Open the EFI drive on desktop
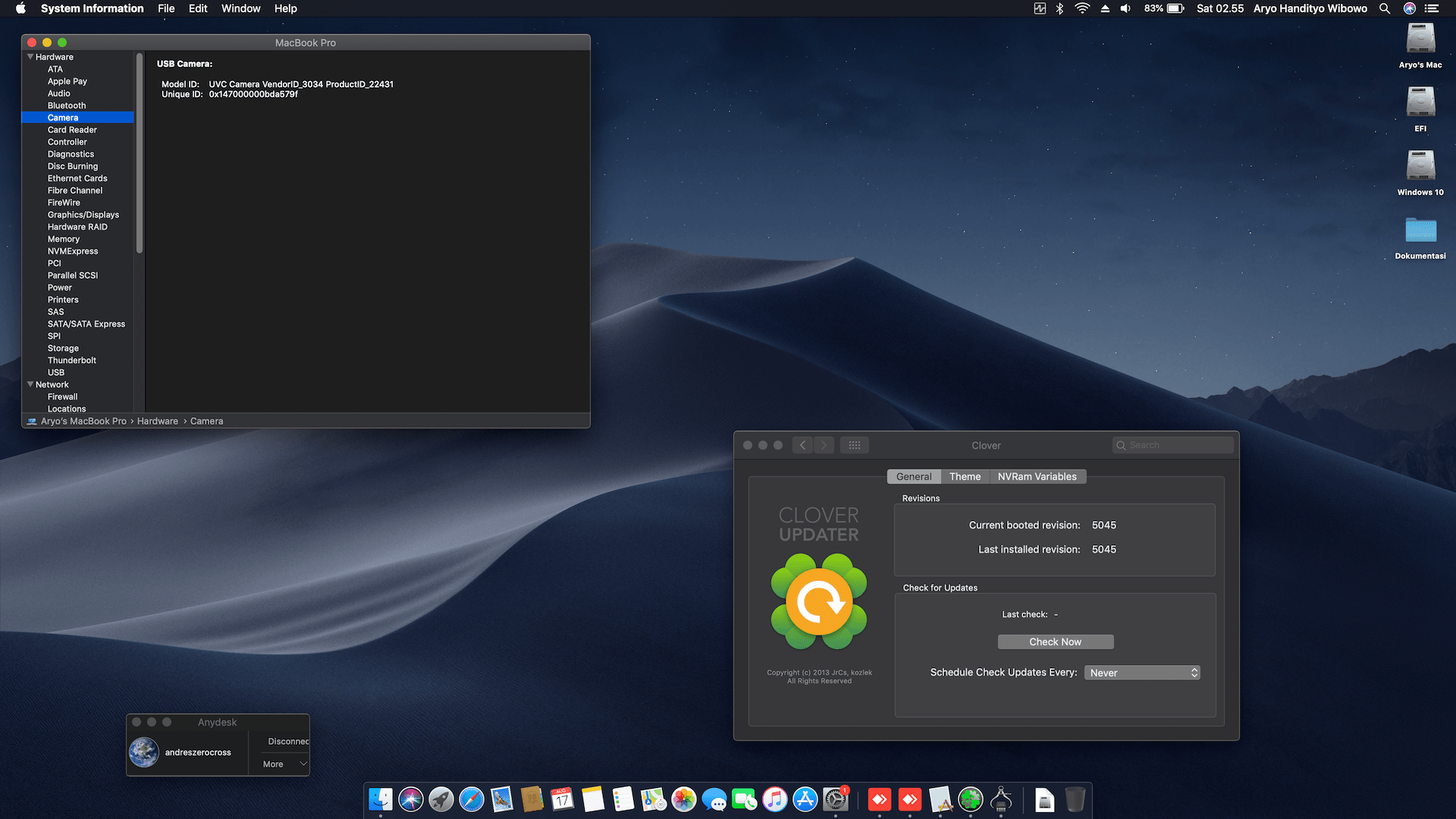The height and width of the screenshot is (819, 1456). pos(1420,102)
